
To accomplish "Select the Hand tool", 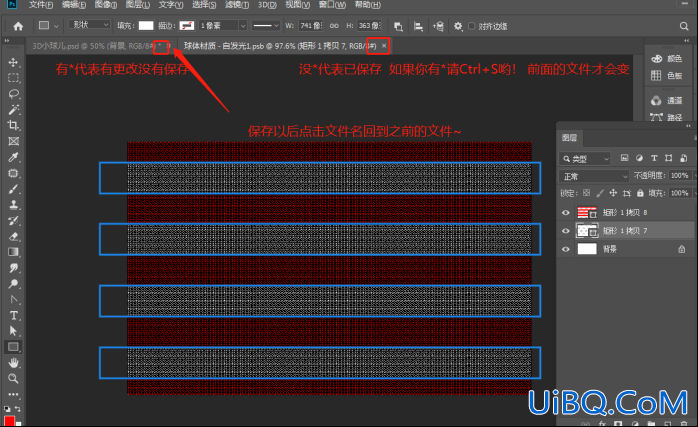I will pos(13,363).
